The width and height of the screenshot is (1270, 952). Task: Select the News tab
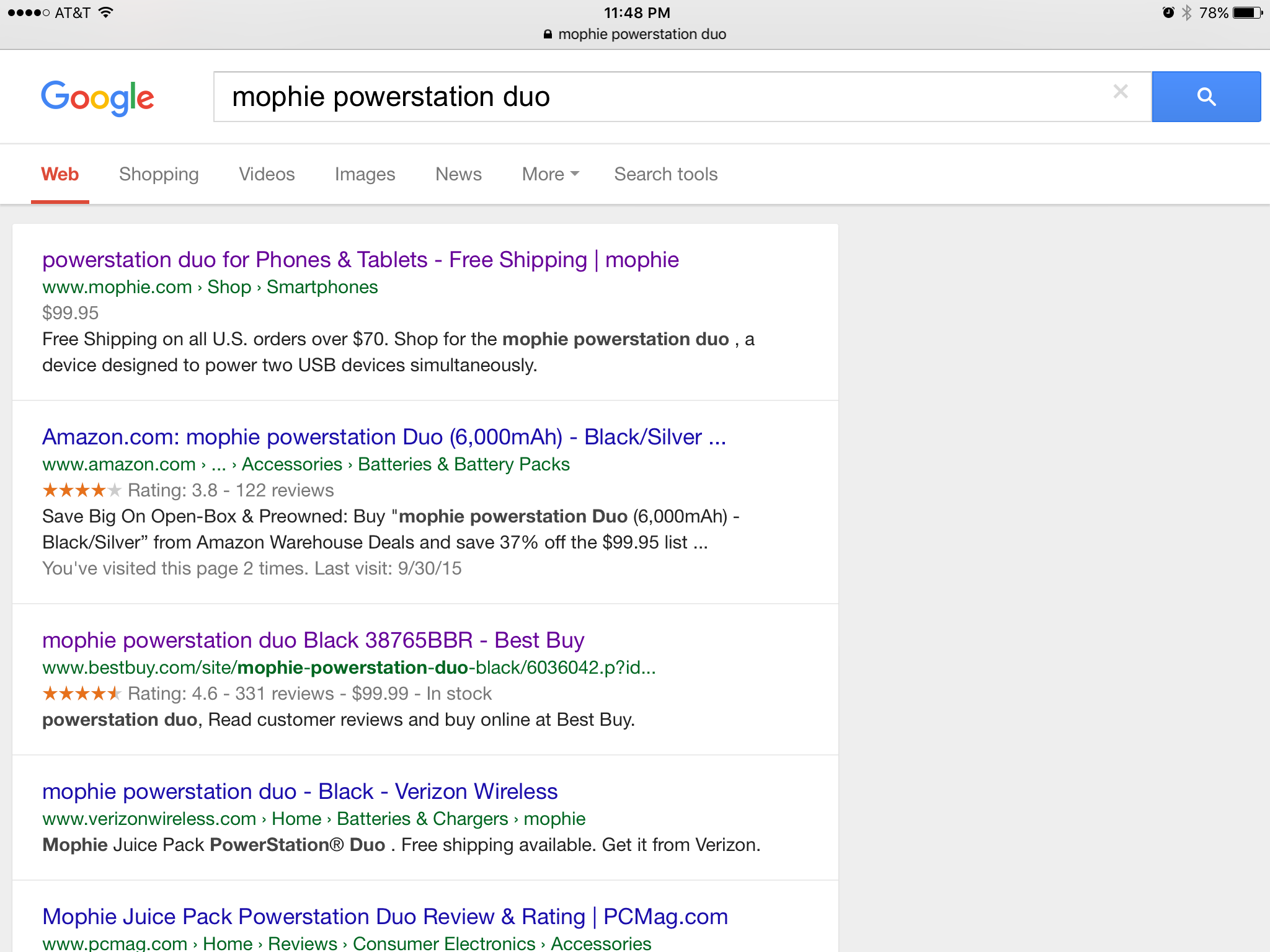coord(458,174)
